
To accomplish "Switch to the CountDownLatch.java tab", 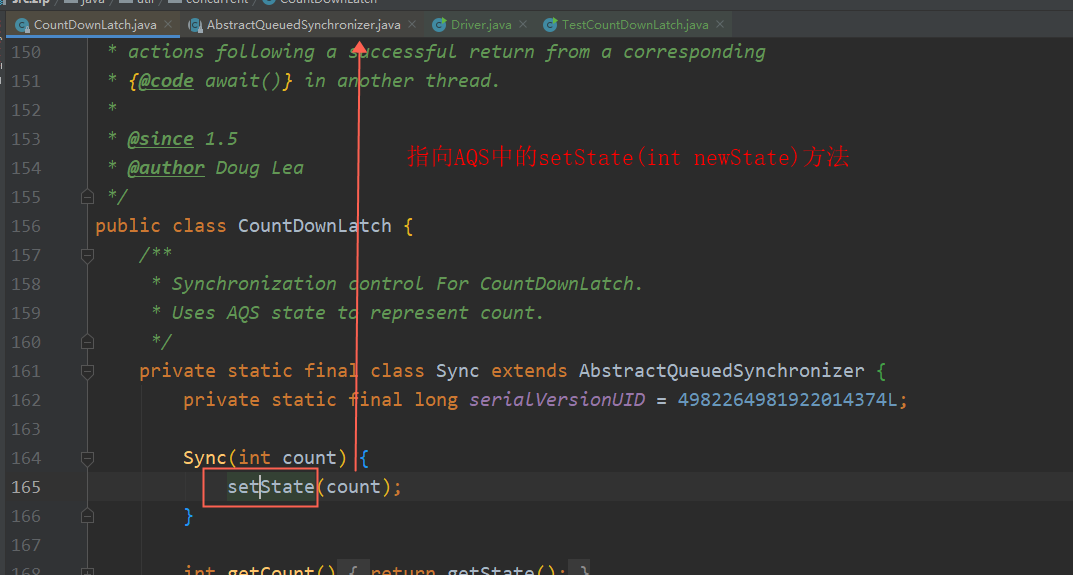I will point(94,25).
